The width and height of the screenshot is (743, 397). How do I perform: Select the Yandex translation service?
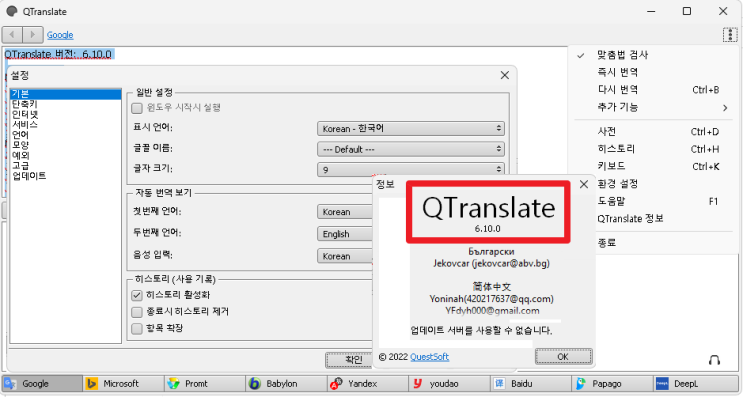(x=368, y=383)
